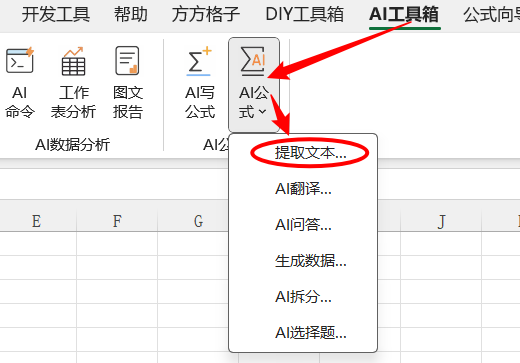Select the AI拆分... menu item
This screenshot has width=520, height=363.
coord(303,297)
